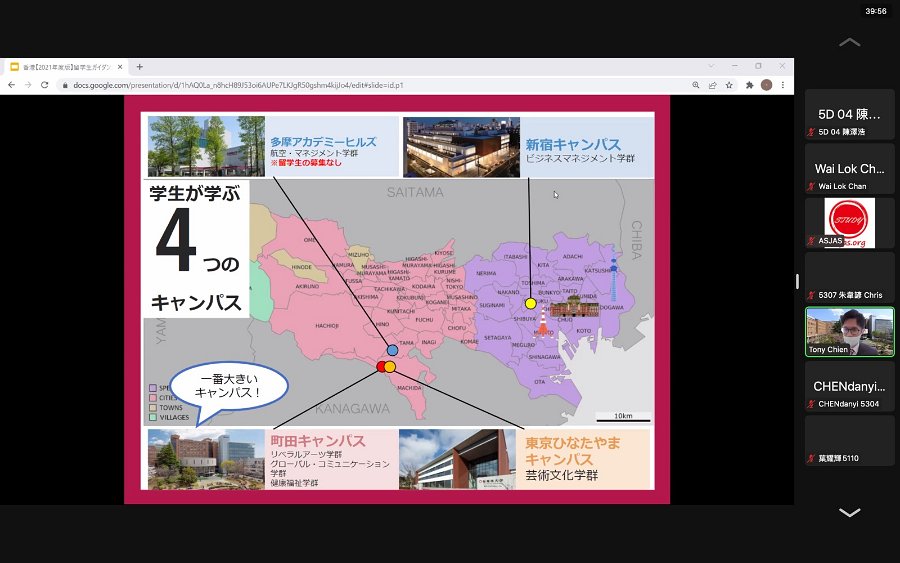Click the participant panel divider handle
Screen dimensions: 900x563
click(797, 281)
